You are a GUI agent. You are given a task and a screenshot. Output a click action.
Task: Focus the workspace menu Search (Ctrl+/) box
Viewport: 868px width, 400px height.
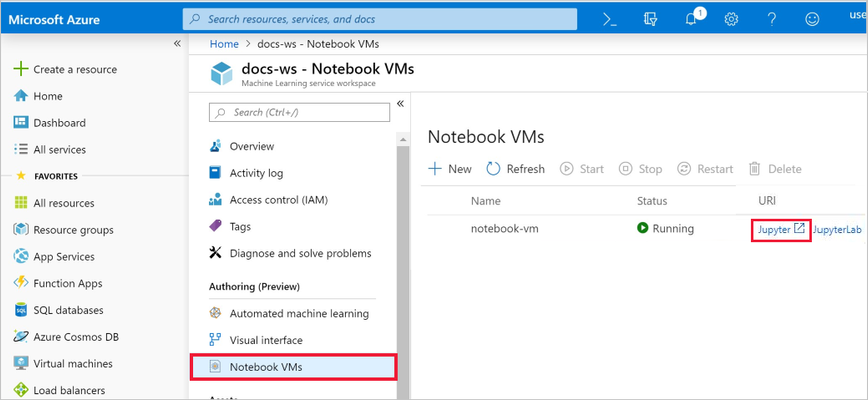pyautogui.click(x=299, y=112)
